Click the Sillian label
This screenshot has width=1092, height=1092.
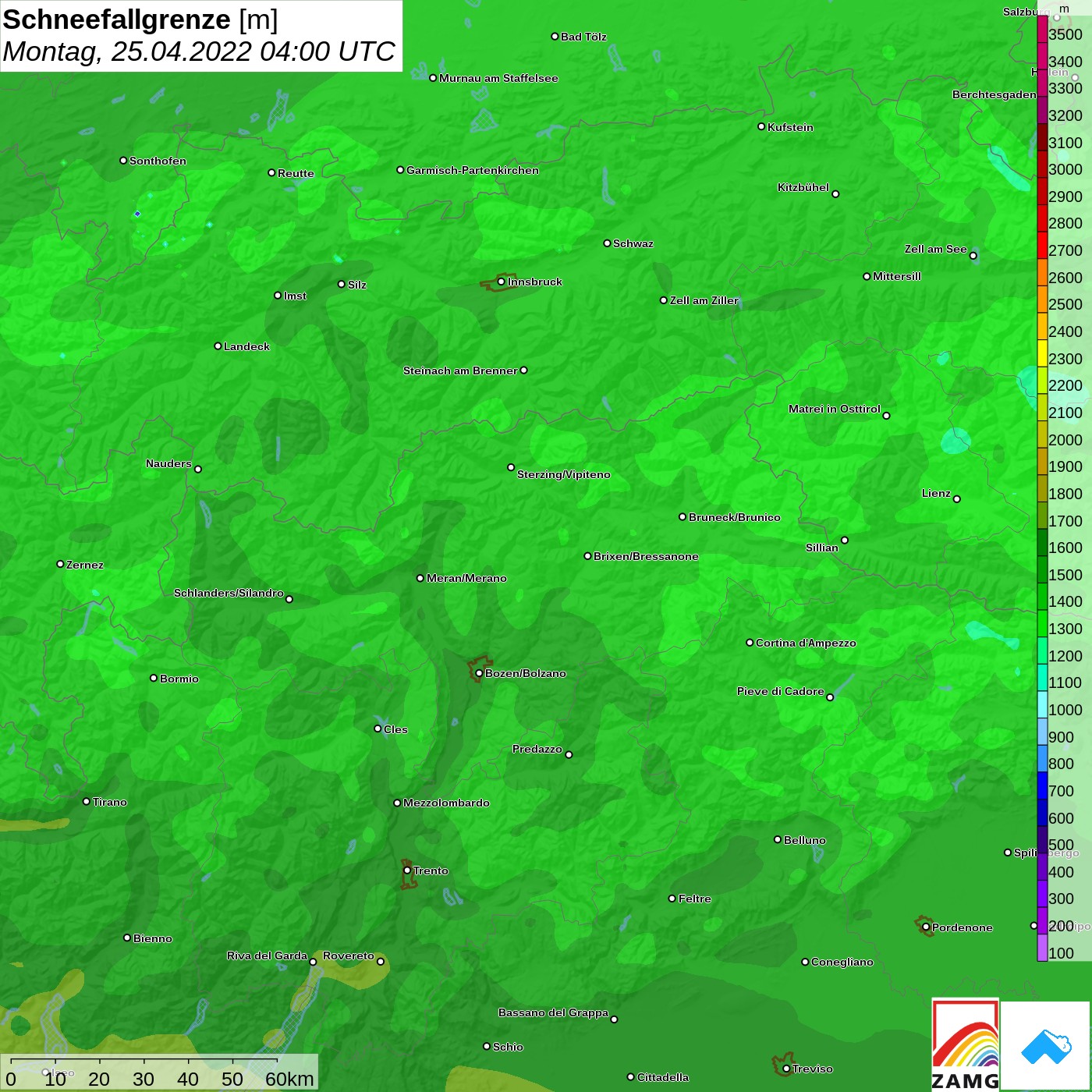822,548
